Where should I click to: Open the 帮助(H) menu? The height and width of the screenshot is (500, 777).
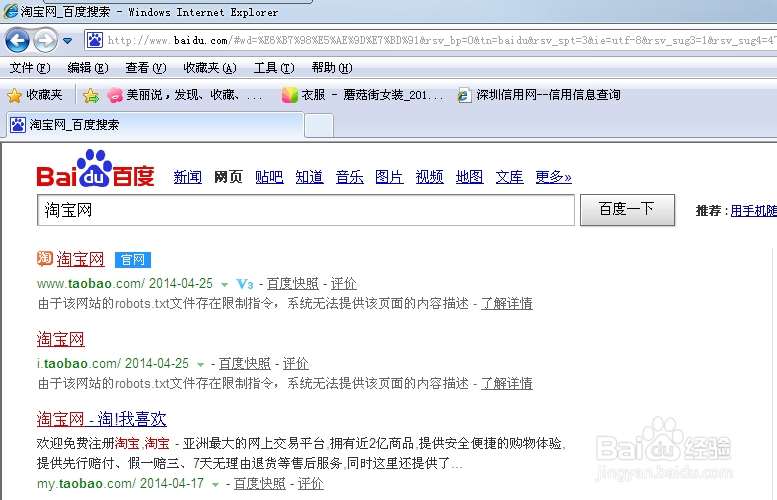(x=332, y=68)
